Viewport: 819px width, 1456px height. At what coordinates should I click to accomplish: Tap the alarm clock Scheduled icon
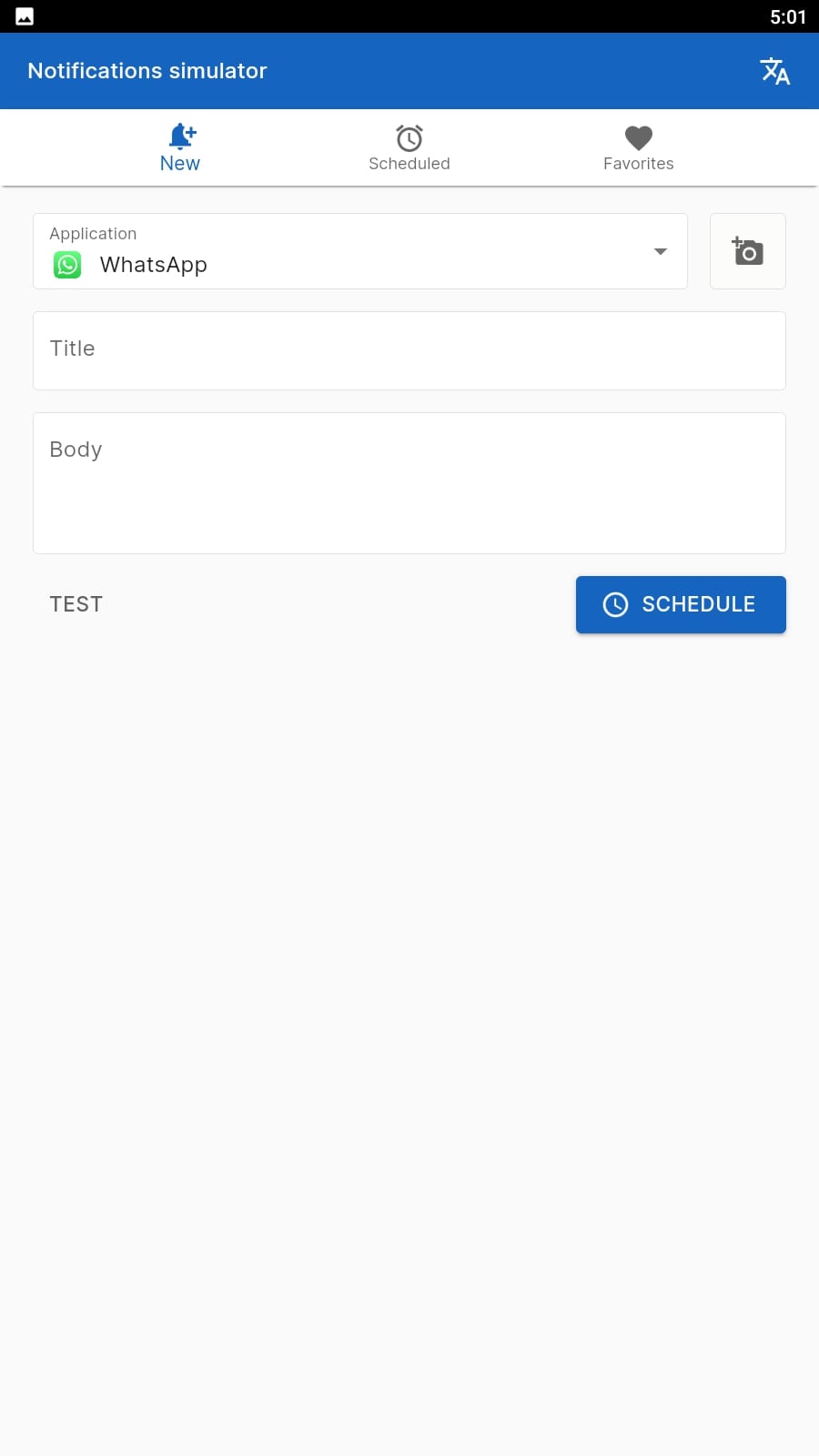tap(409, 137)
